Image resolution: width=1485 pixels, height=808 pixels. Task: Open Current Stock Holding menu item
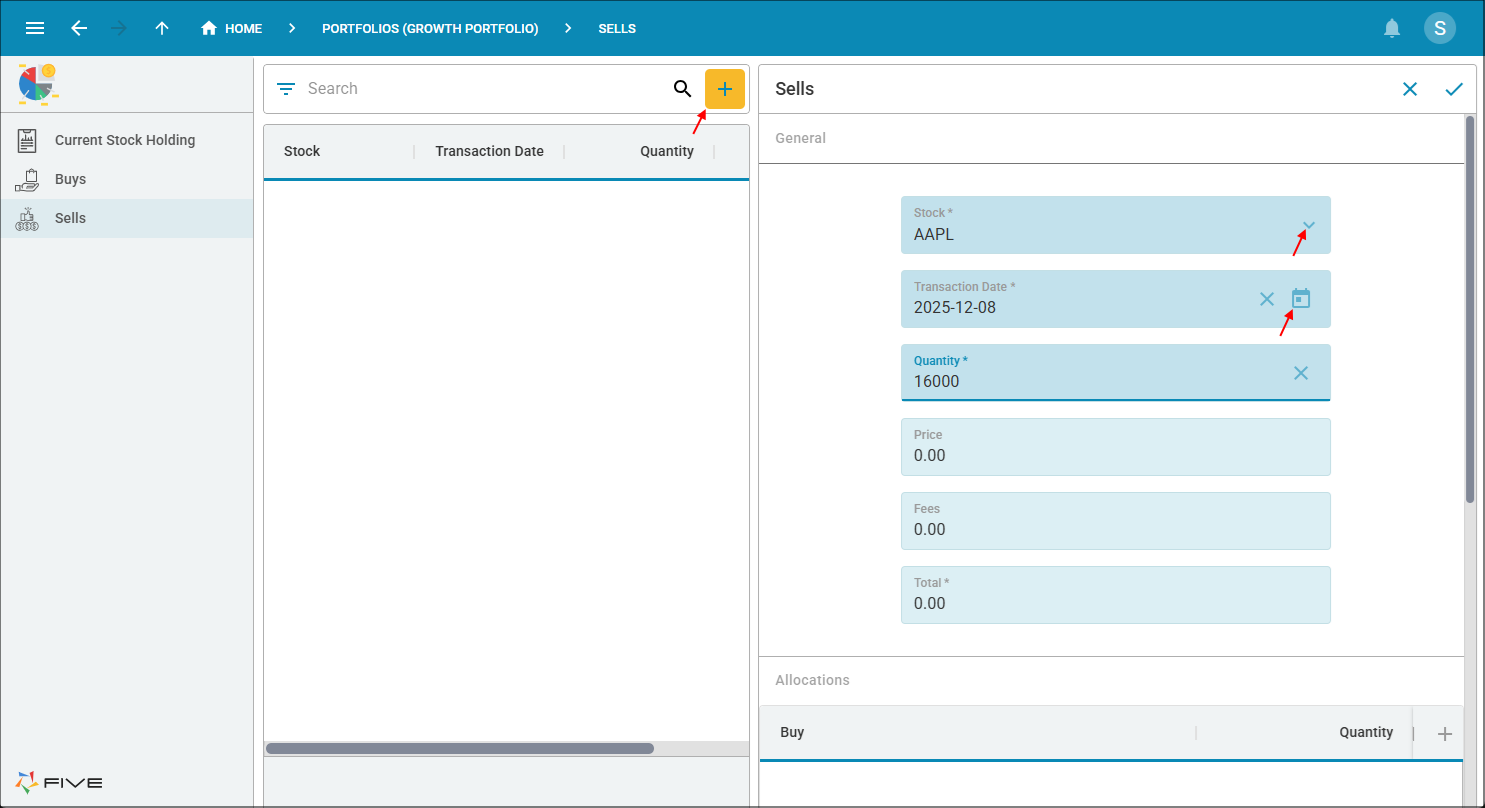[124, 140]
